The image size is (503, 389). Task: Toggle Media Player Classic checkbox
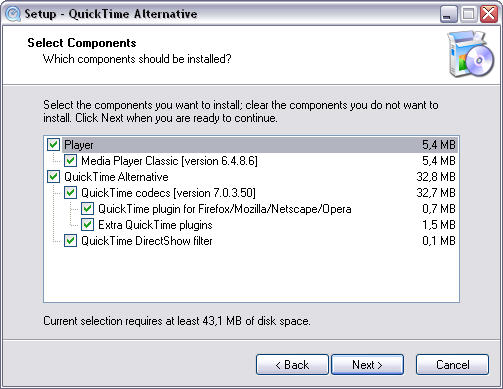click(70, 161)
